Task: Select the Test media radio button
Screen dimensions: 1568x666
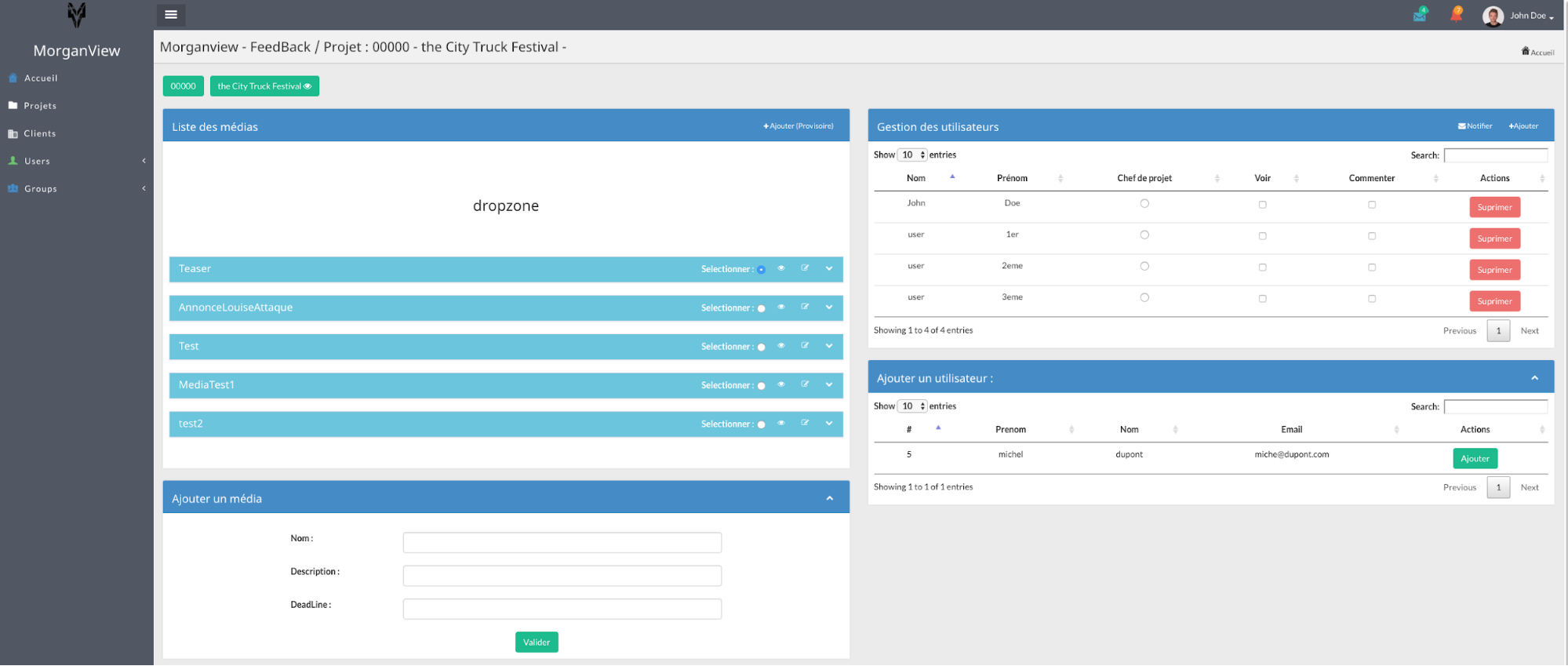Action: click(761, 347)
